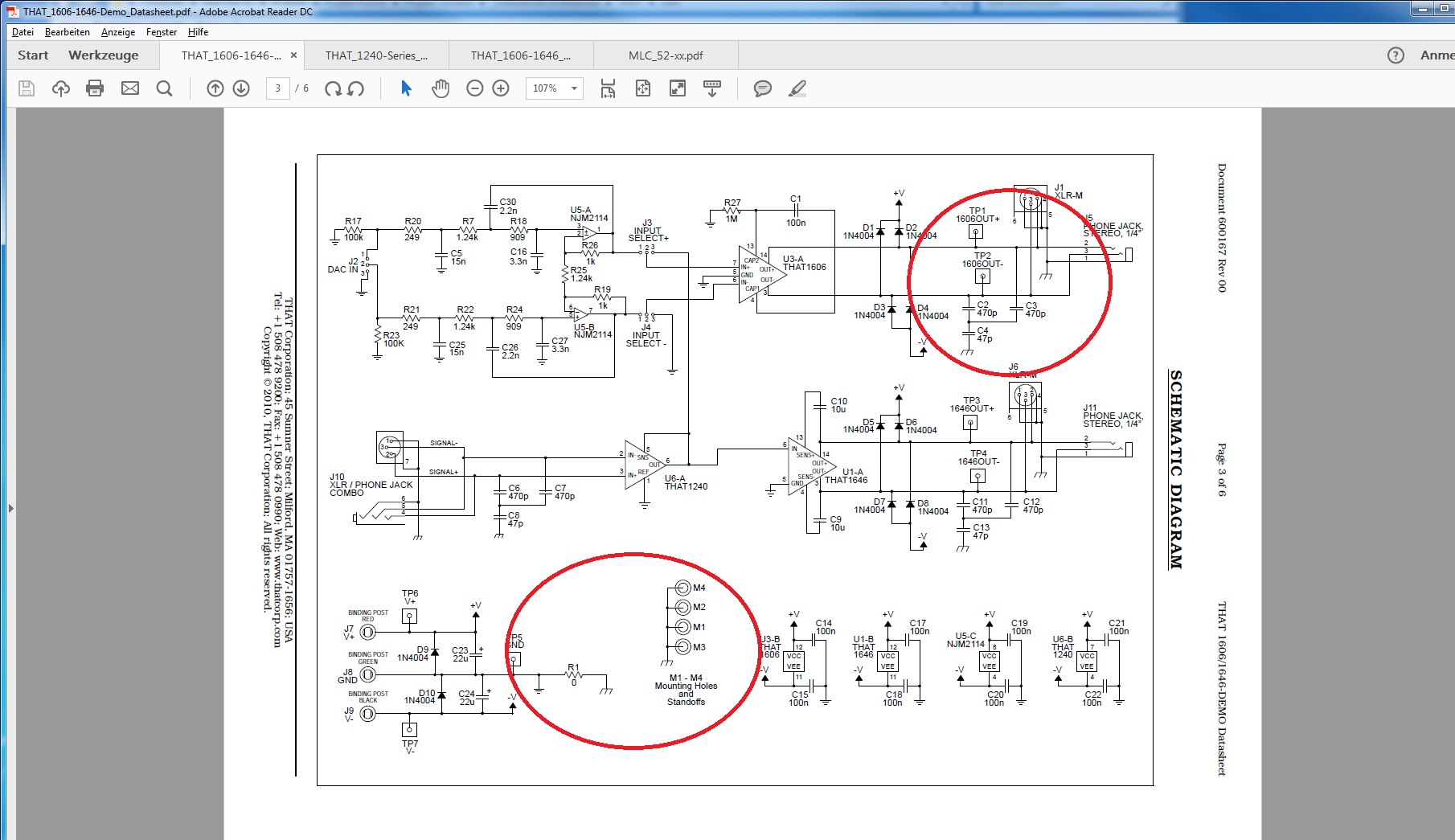
Task: Click the THAT1606 amplifier label
Action: point(804,267)
